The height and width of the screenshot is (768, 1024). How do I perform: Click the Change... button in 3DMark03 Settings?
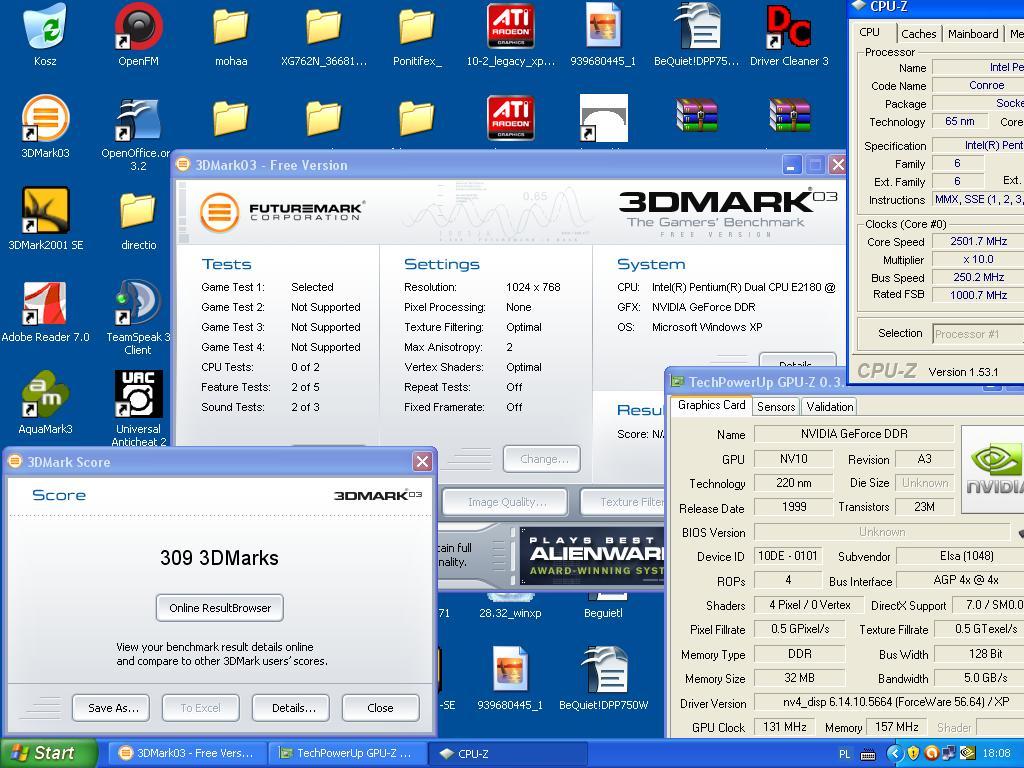pos(541,459)
